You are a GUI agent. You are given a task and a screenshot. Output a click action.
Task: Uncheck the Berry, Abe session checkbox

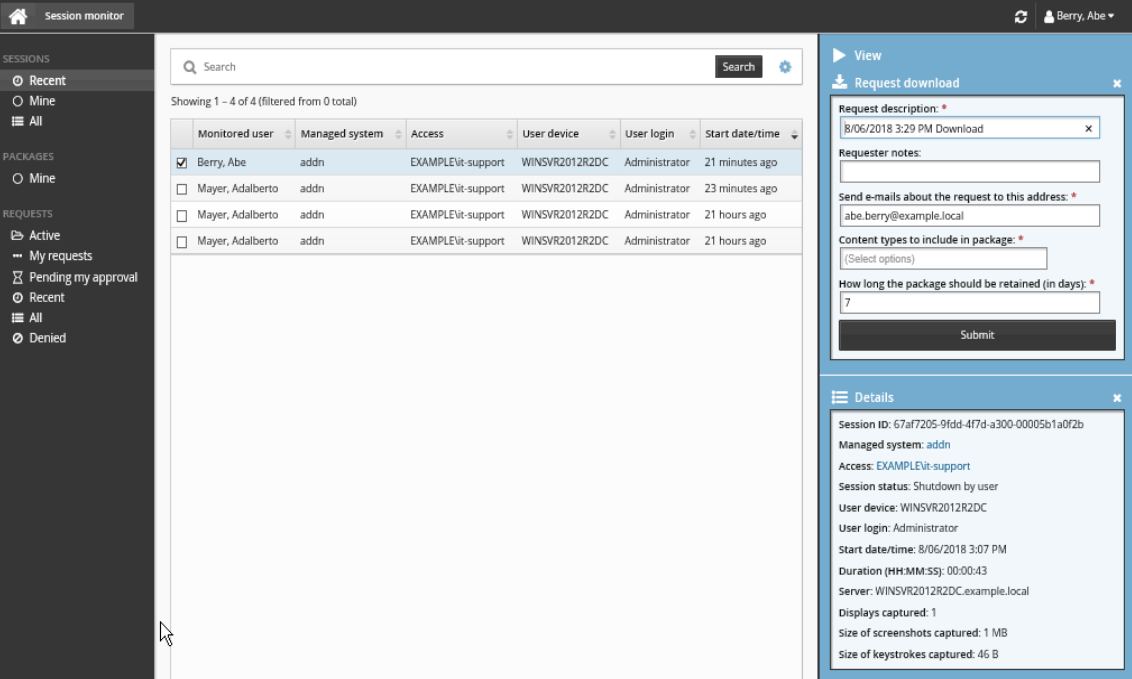[181, 163]
